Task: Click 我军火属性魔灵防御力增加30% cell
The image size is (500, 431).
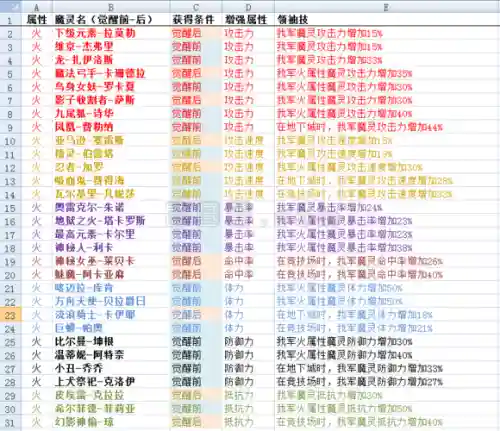Action: tap(387, 342)
